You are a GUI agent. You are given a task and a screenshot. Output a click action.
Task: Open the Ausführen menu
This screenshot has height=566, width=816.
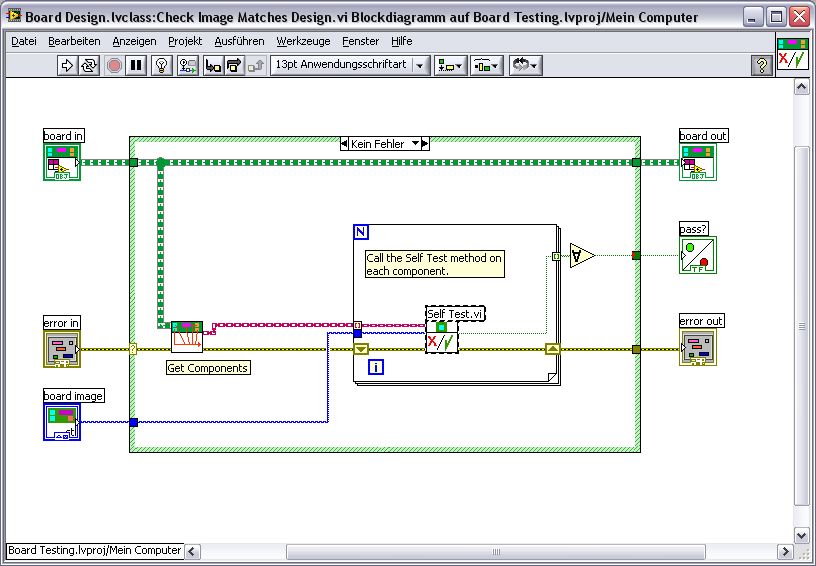[x=239, y=41]
